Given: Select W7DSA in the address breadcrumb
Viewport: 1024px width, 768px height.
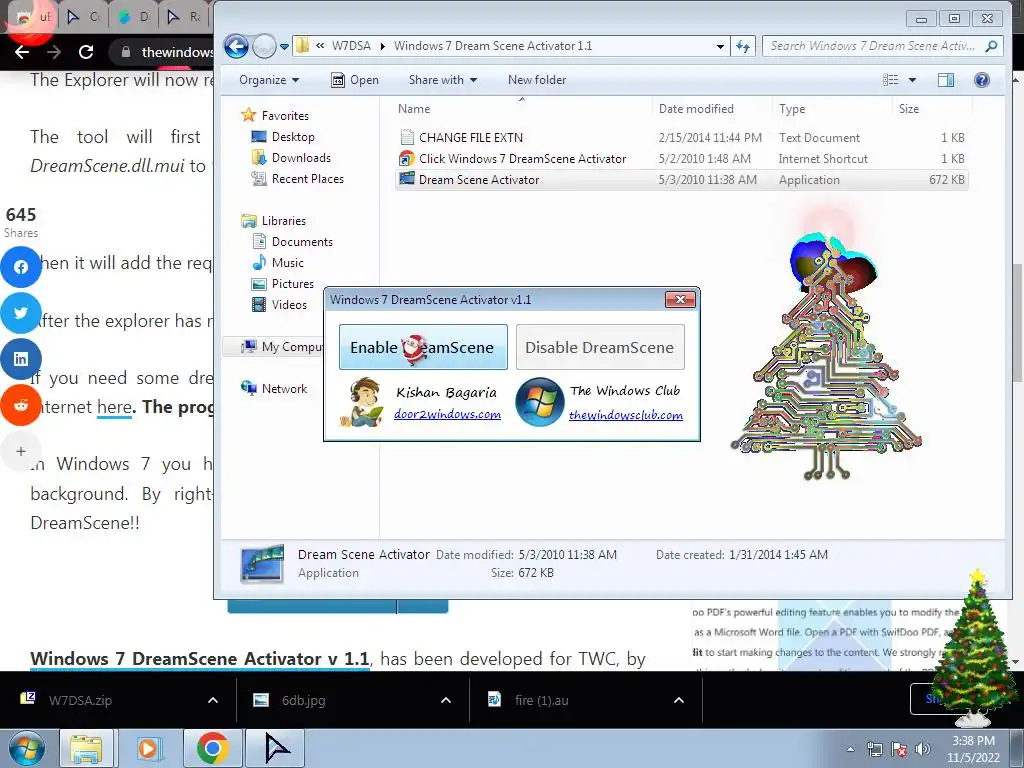Looking at the screenshot, I should point(351,46).
